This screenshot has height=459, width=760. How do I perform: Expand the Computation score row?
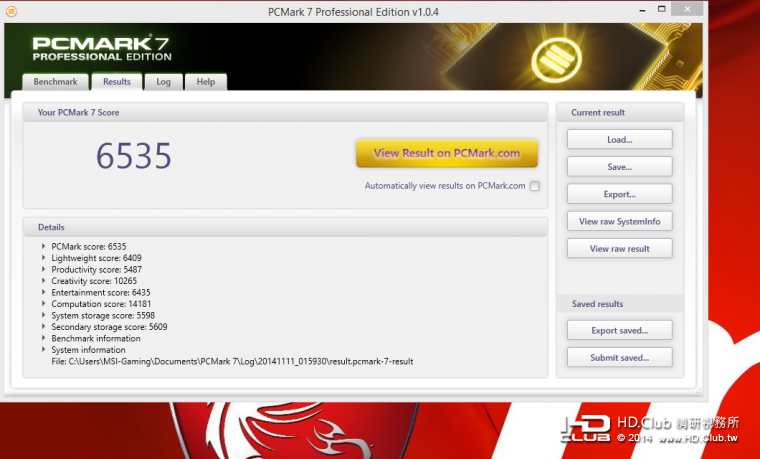click(44, 303)
